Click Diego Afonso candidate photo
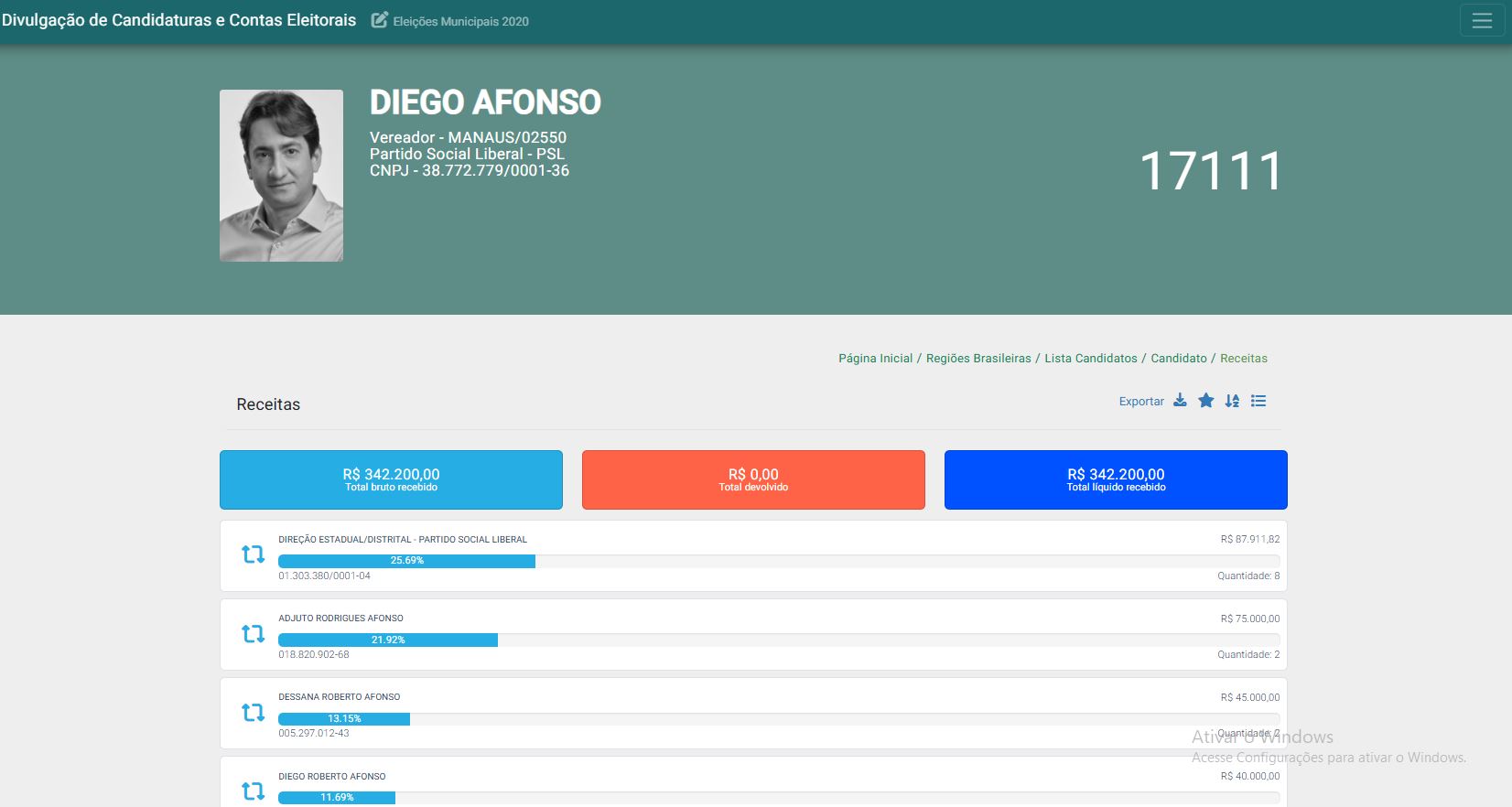 [281, 176]
